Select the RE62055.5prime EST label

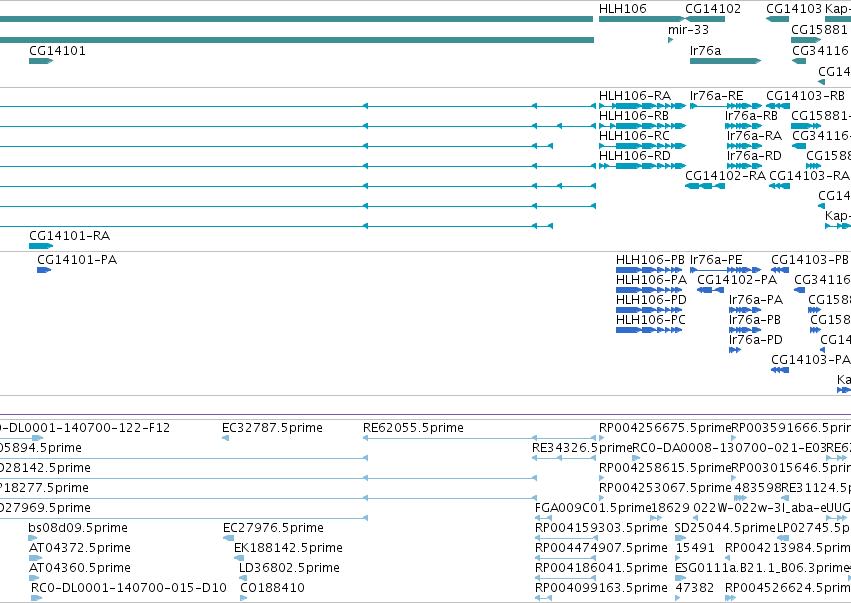pyautogui.click(x=414, y=428)
